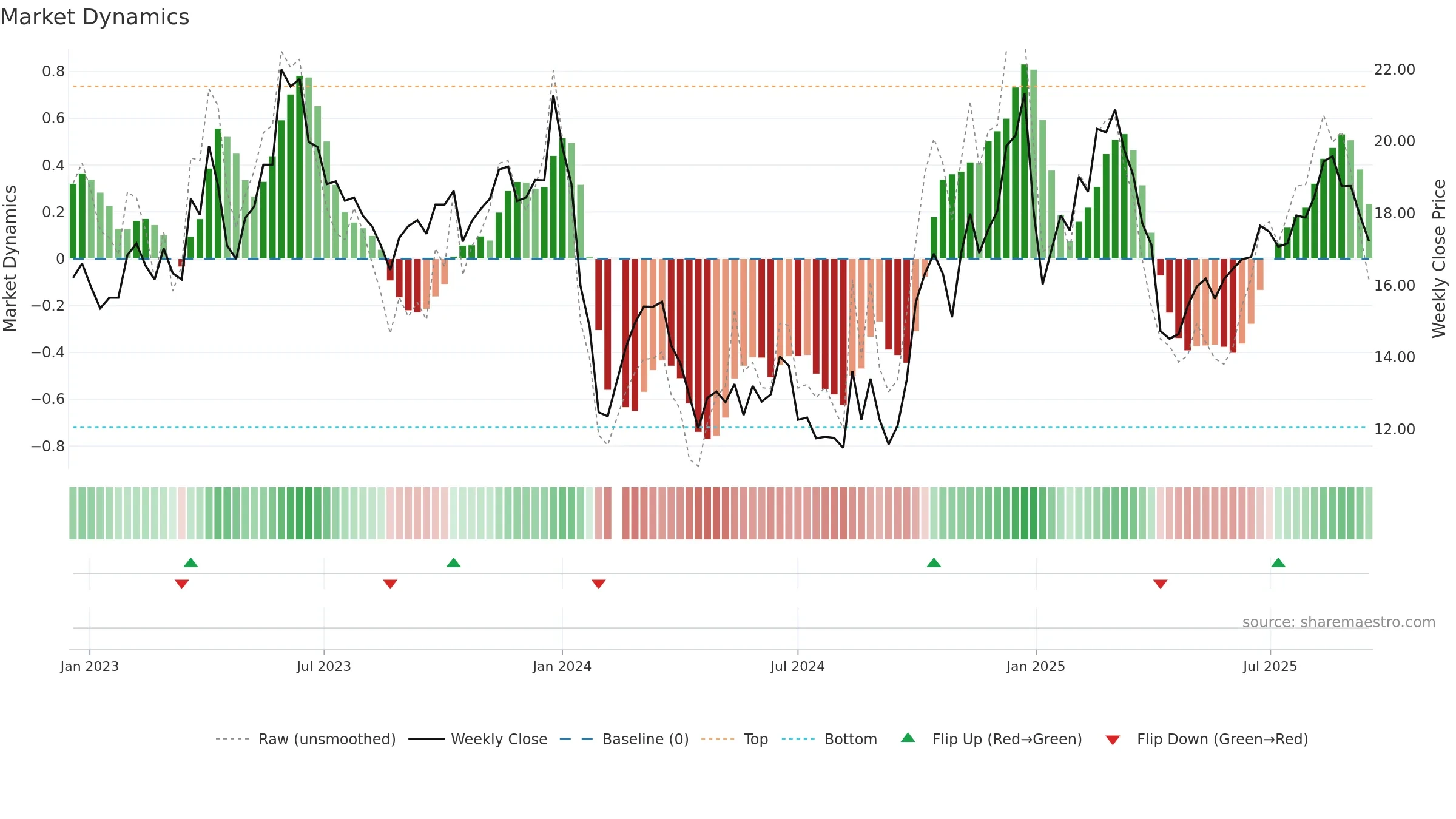Image resolution: width=1456 pixels, height=819 pixels.
Task: Click the 0.8 tick on the left axis
Action: tap(53, 72)
